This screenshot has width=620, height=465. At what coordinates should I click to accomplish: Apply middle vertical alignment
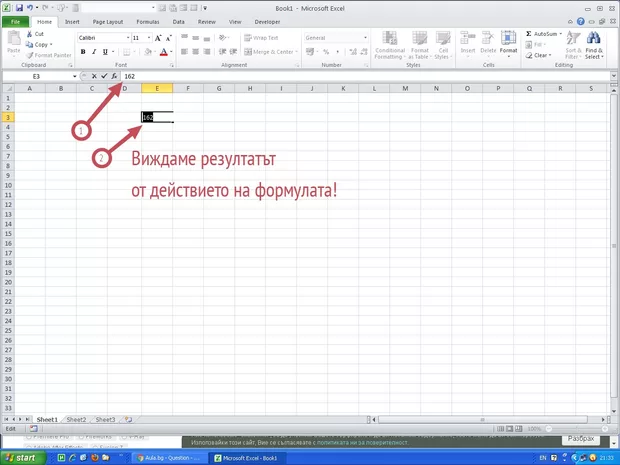pyautogui.click(x=195, y=38)
